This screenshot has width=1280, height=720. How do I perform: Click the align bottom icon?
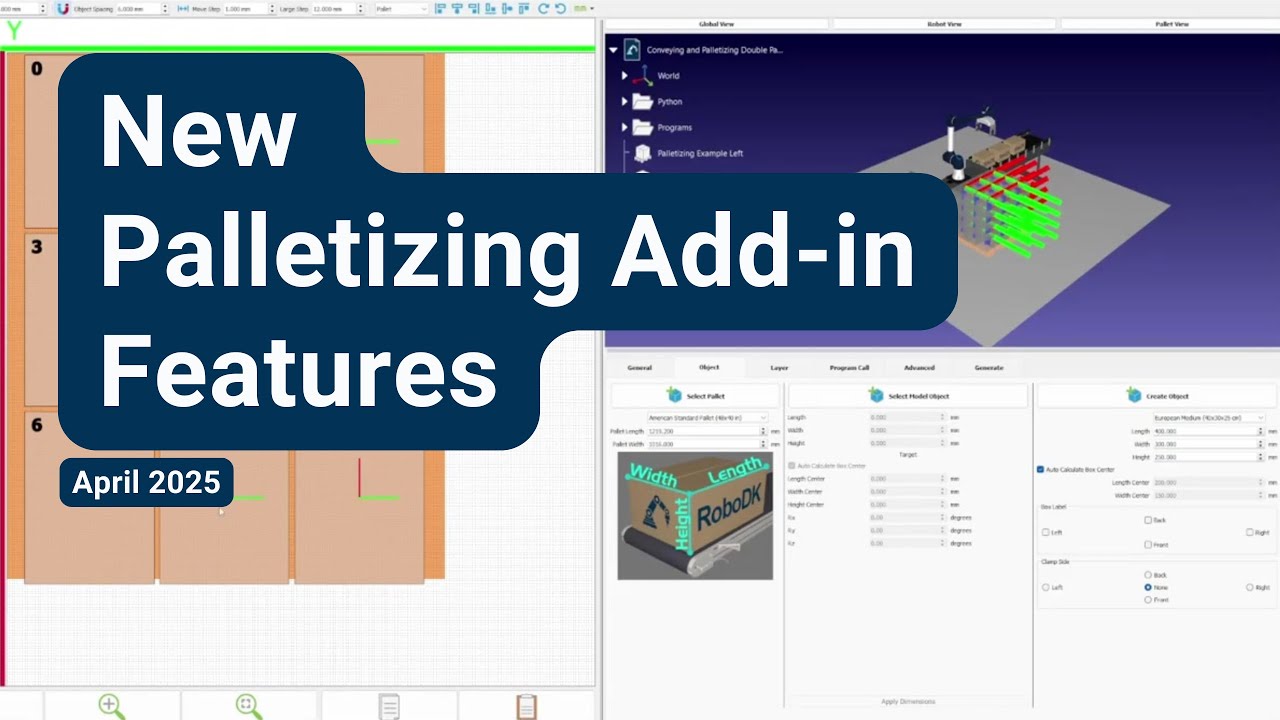pyautogui.click(x=490, y=8)
